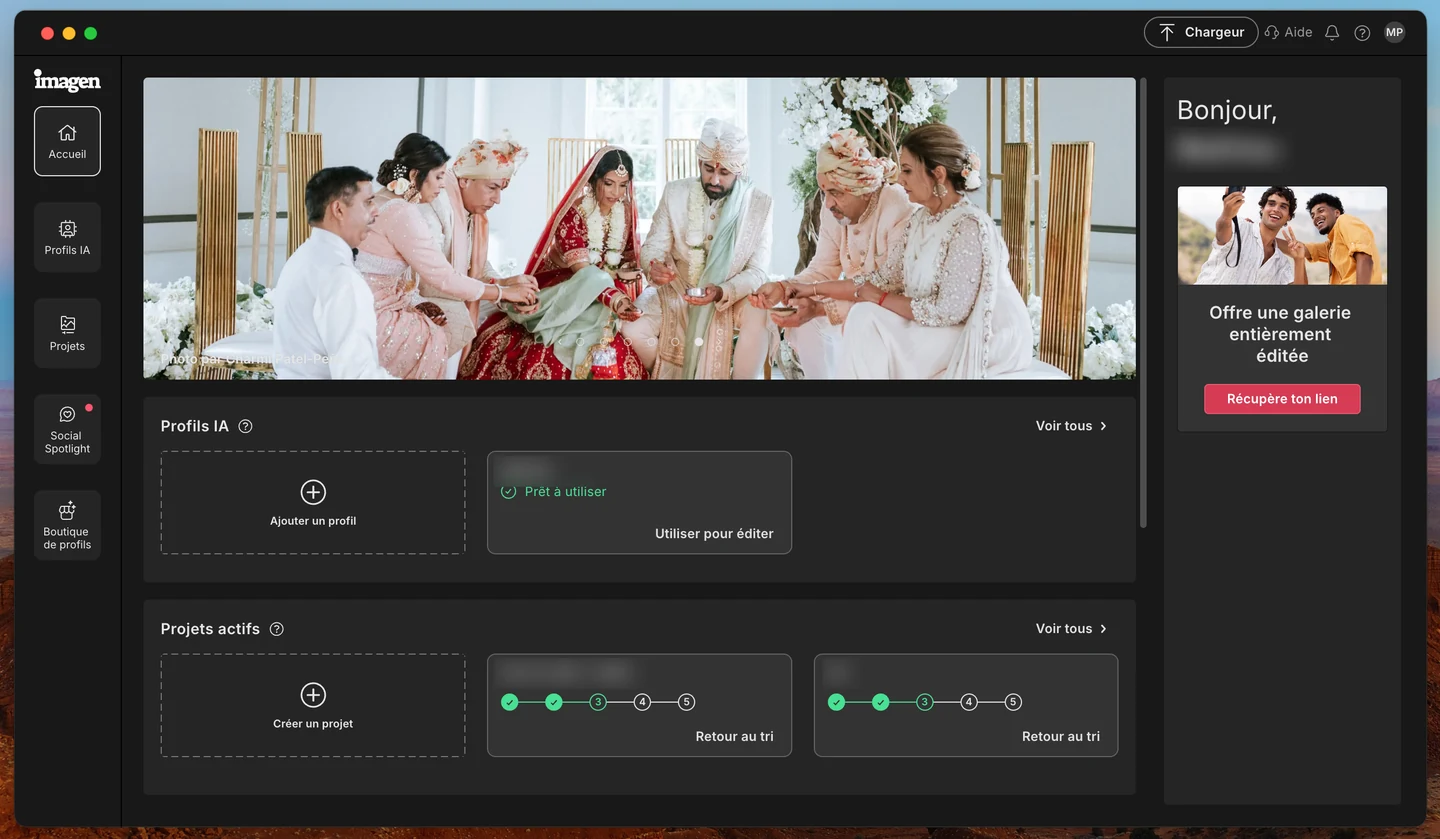Click Retour au tri on right project card
Viewport: 1440px width, 839px height.
click(x=1061, y=737)
